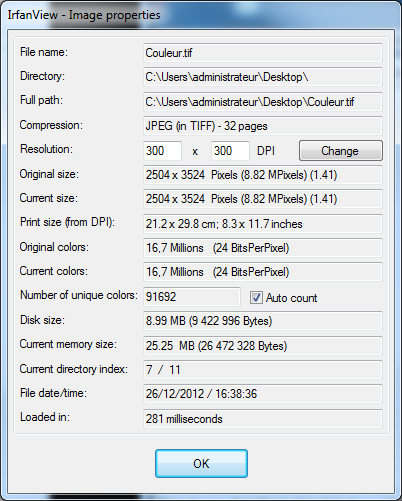
Task: Click the Print size field
Action: pyautogui.click(x=263, y=224)
